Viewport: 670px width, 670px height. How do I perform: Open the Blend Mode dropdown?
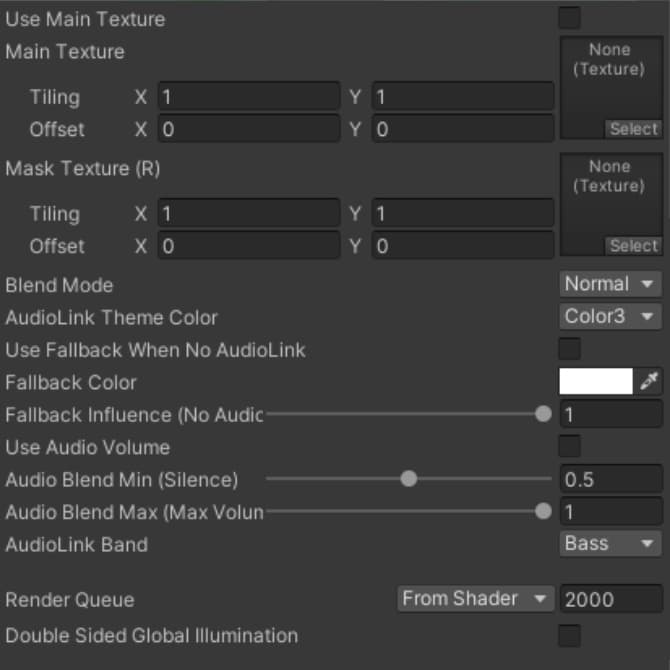pyautogui.click(x=610, y=285)
